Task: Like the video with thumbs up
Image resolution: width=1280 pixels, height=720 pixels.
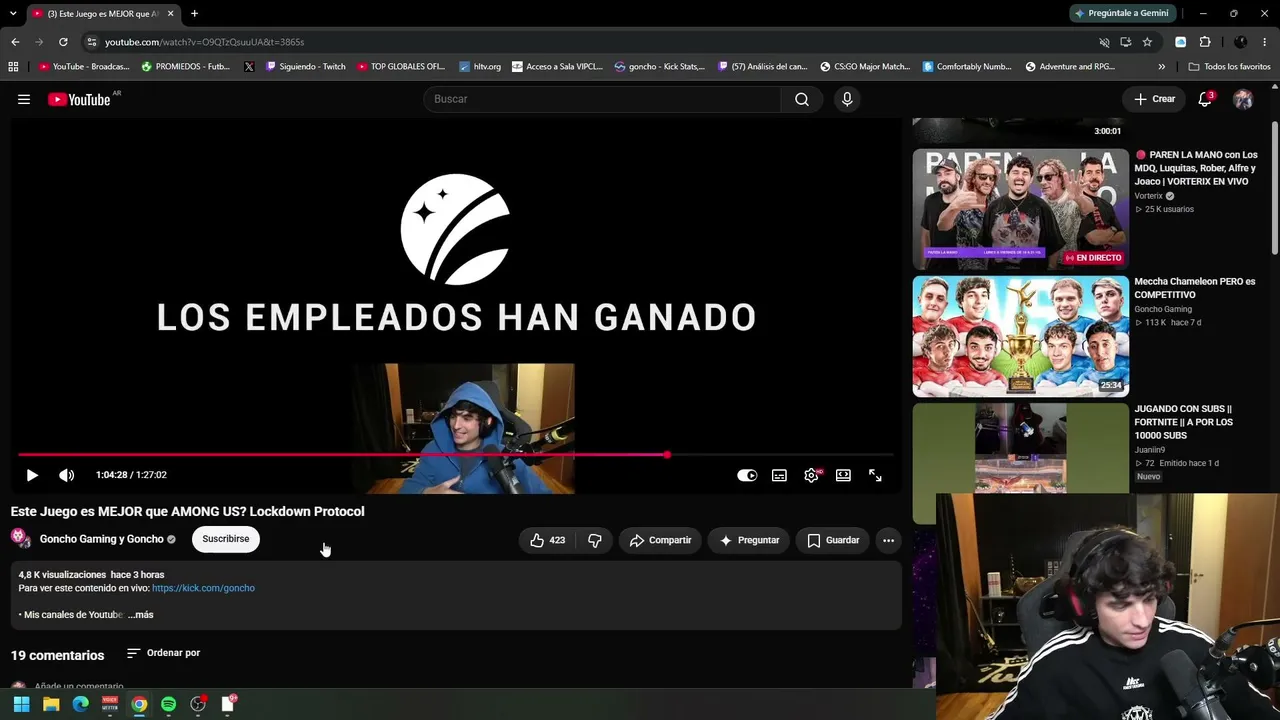Action: pyautogui.click(x=547, y=540)
